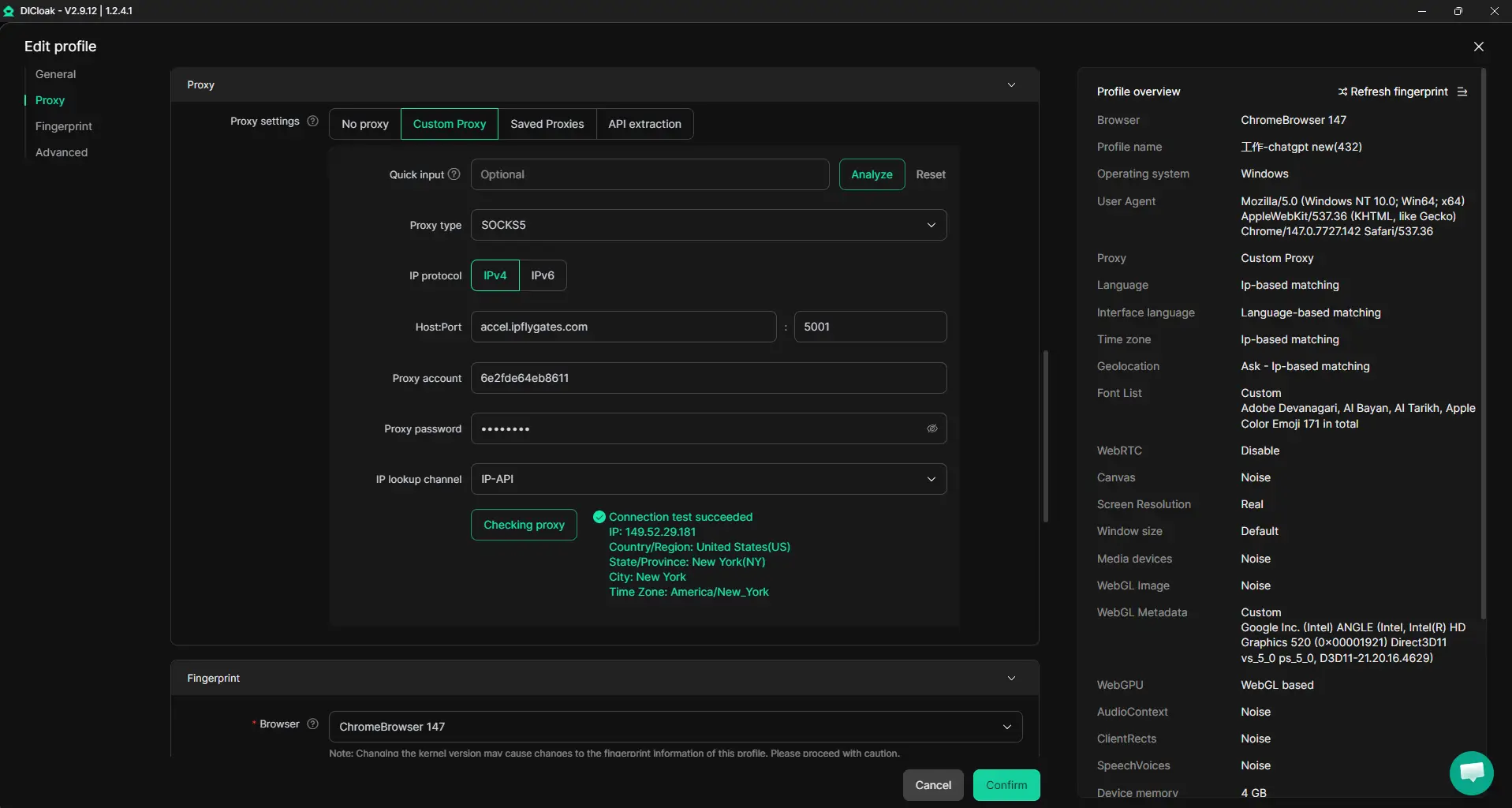Click the Quick input help icon
This screenshot has height=808, width=1512.
tap(454, 174)
